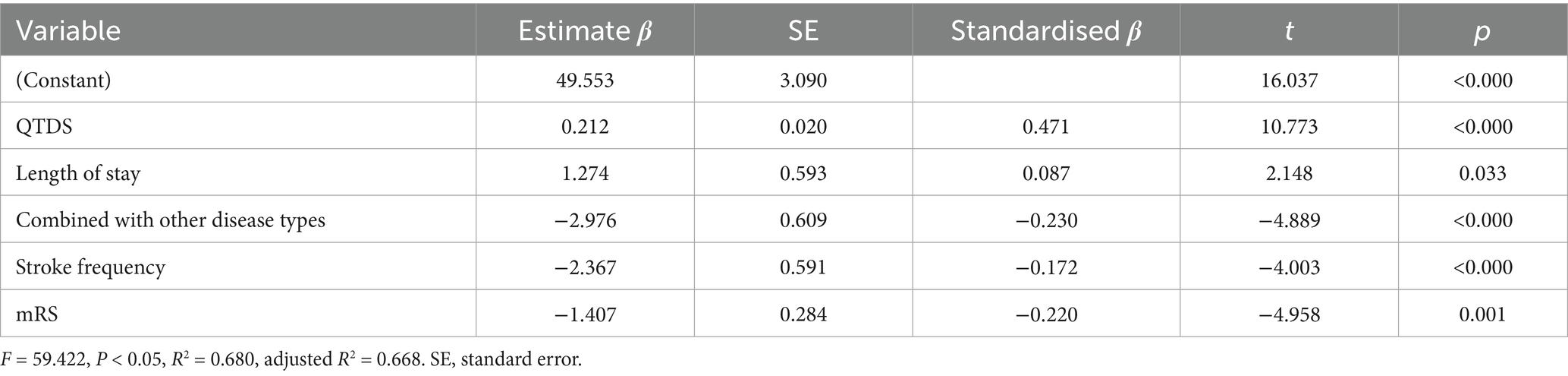Click the mRS row label
The height and width of the screenshot is (376, 1568).
pyautogui.click(x=36, y=314)
